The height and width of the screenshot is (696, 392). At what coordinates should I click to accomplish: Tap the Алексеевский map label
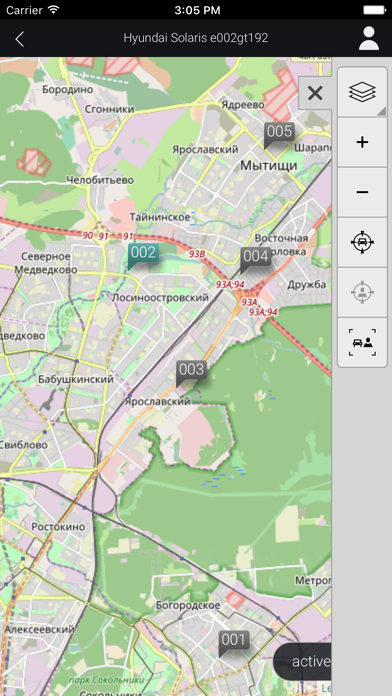tap(40, 629)
